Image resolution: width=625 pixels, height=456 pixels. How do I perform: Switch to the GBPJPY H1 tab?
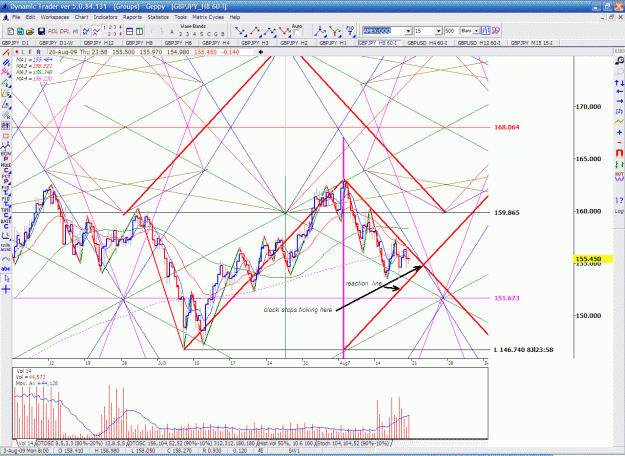pyautogui.click(x=335, y=43)
